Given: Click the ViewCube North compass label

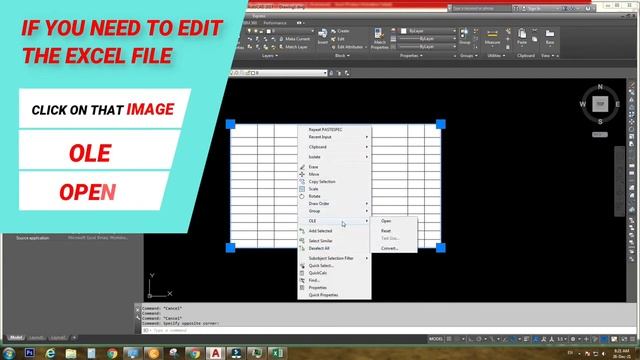Looking at the screenshot, I should [600, 87].
